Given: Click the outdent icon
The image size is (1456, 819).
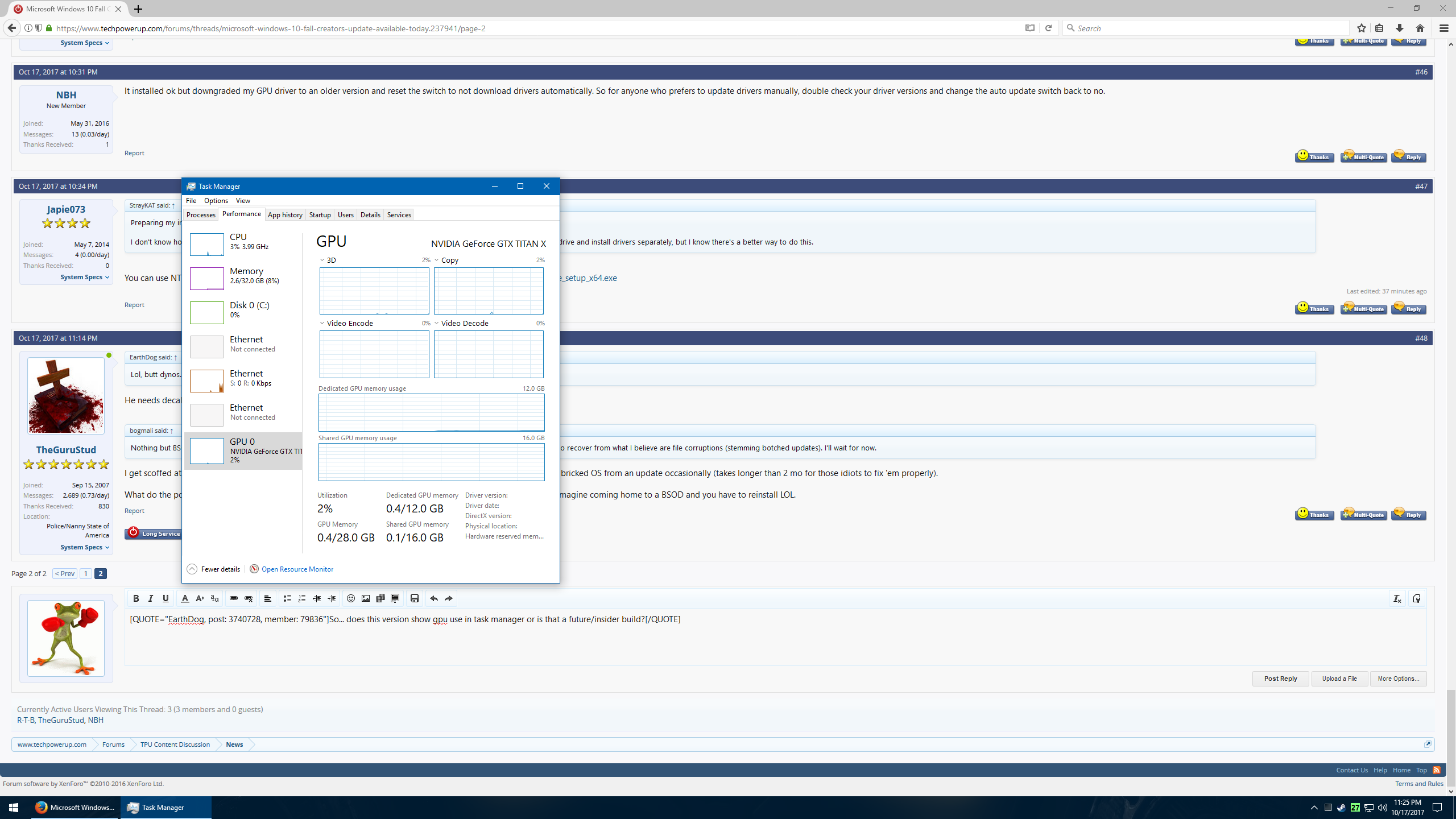Looking at the screenshot, I should (x=317, y=598).
